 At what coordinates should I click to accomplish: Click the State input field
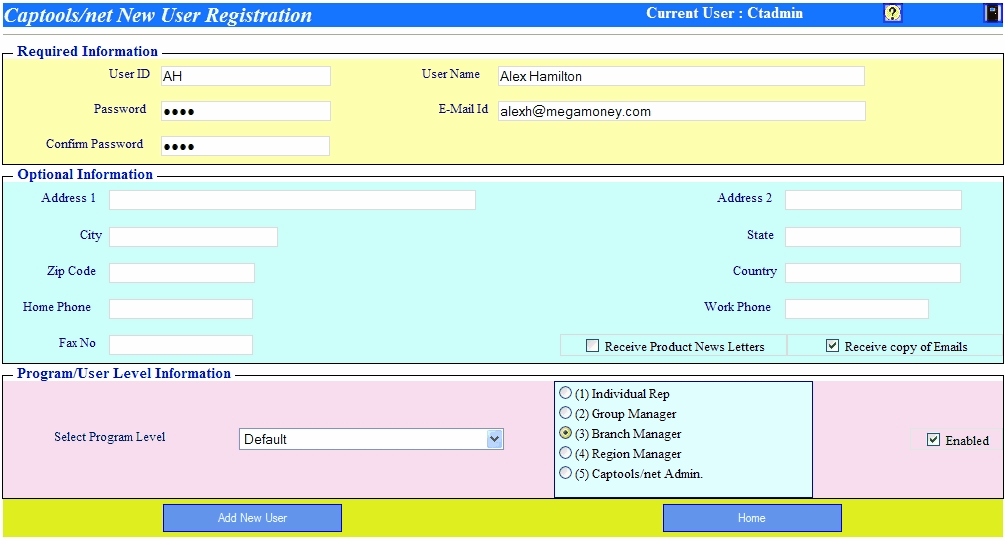pos(873,237)
